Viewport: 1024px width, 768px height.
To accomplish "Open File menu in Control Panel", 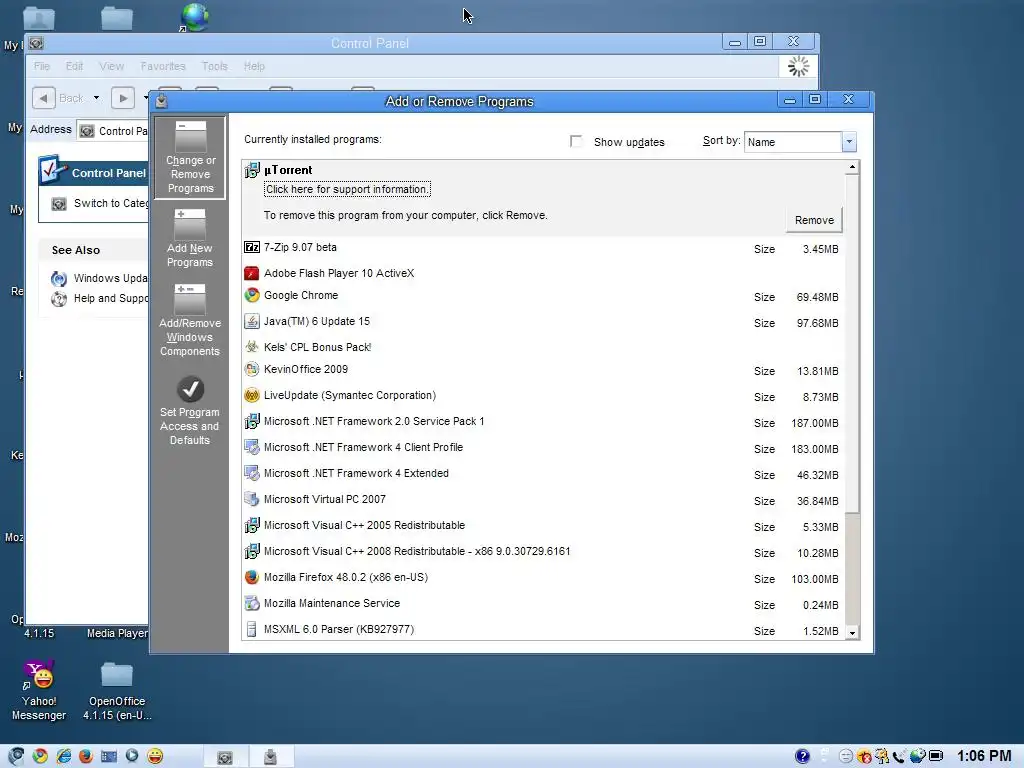I will (x=42, y=66).
